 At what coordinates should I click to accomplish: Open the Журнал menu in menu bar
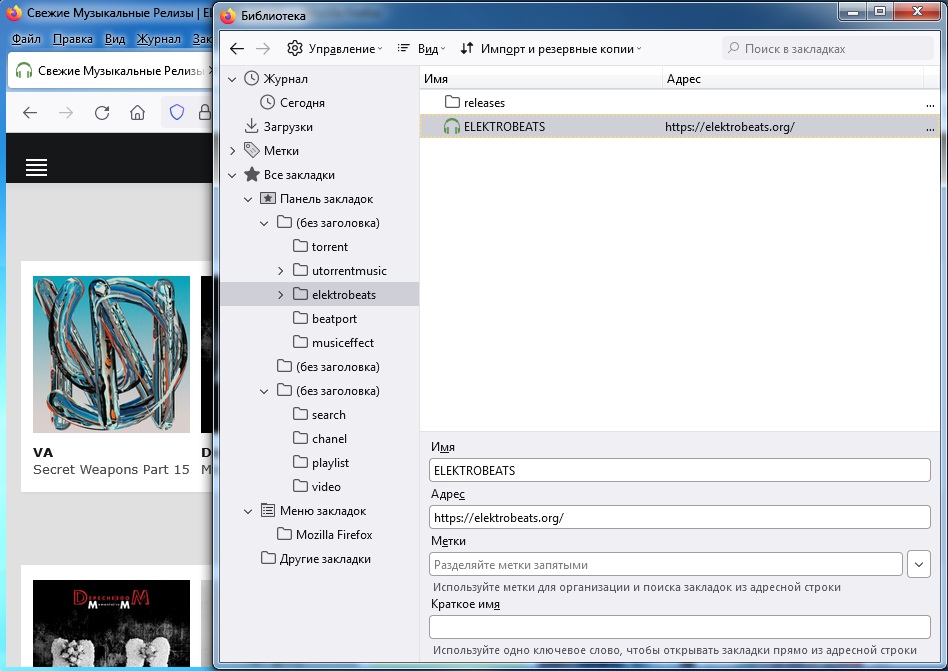(158, 39)
